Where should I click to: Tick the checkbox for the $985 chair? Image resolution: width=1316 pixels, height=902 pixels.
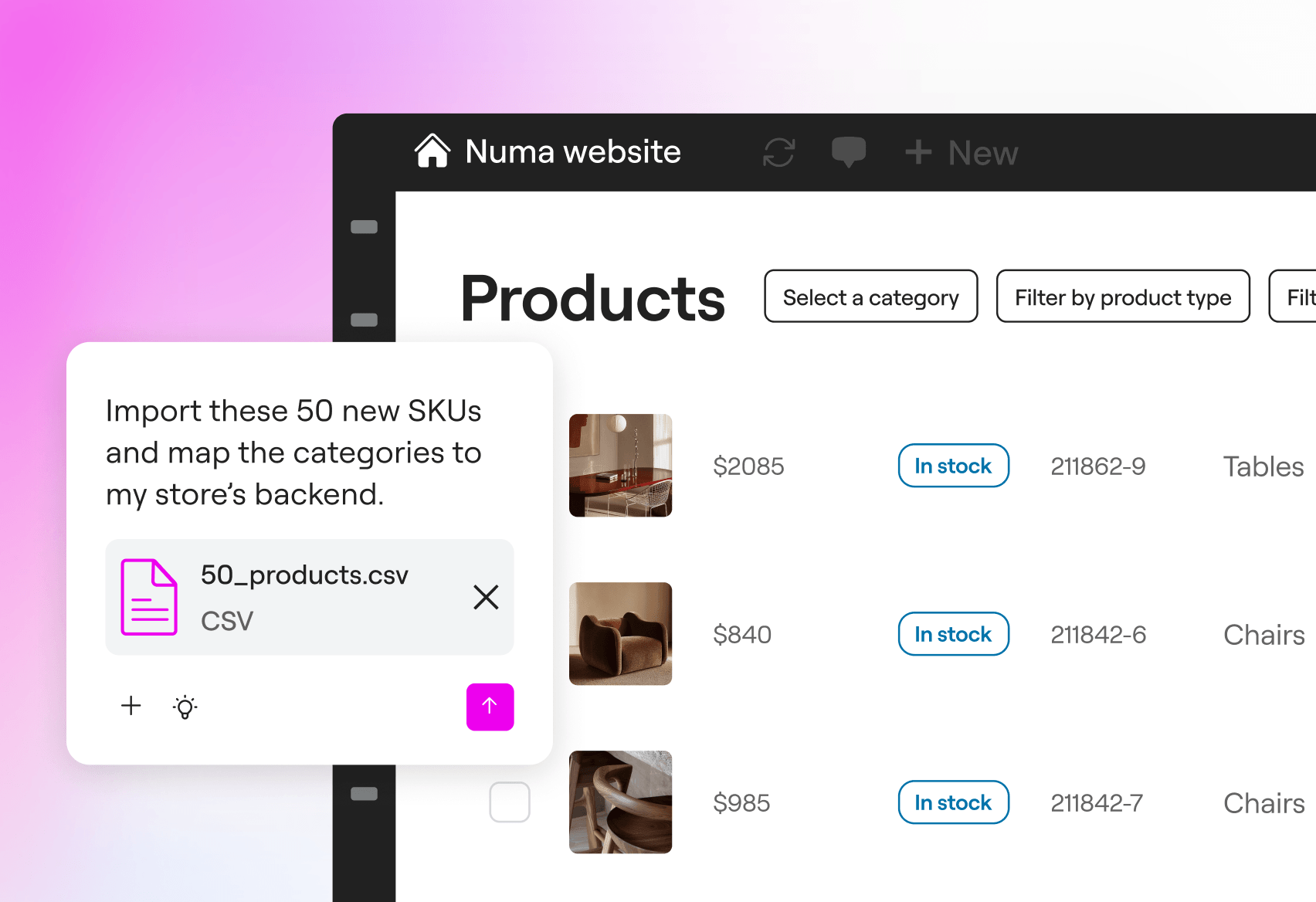click(x=510, y=802)
